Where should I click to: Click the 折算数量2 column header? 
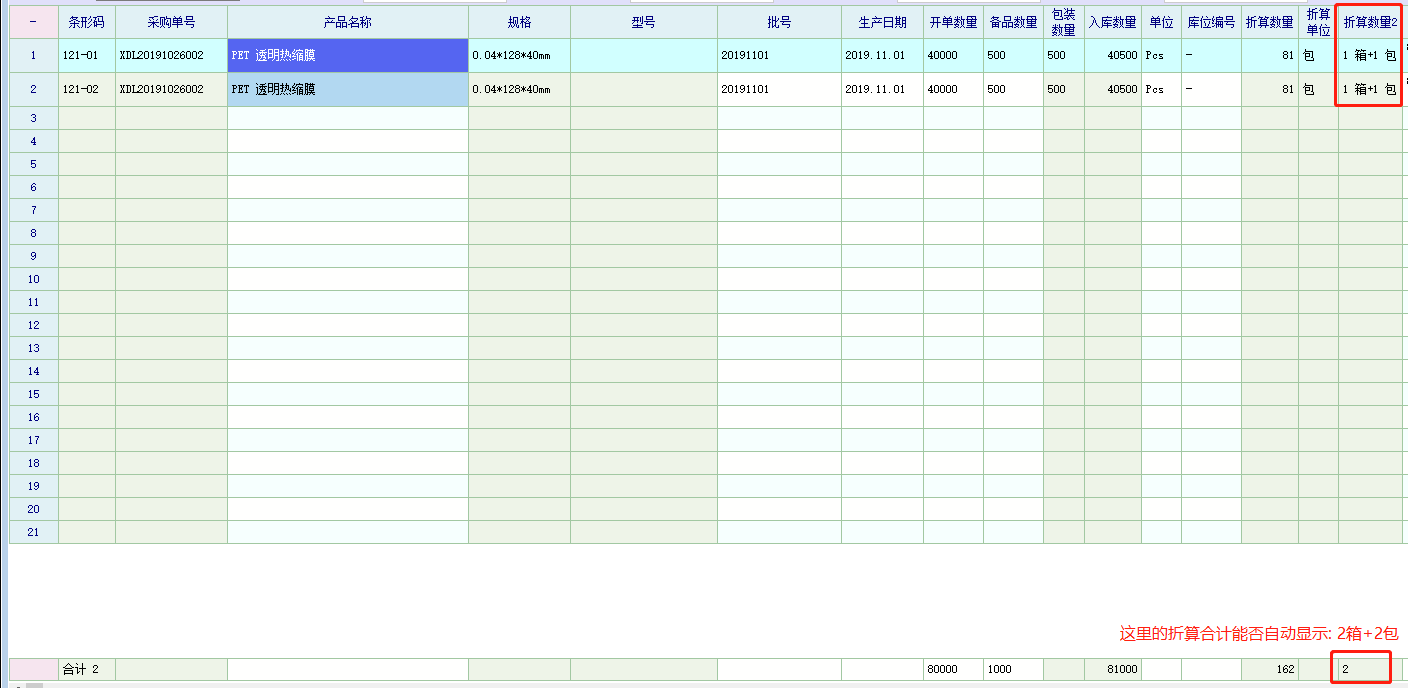pyautogui.click(x=1370, y=22)
